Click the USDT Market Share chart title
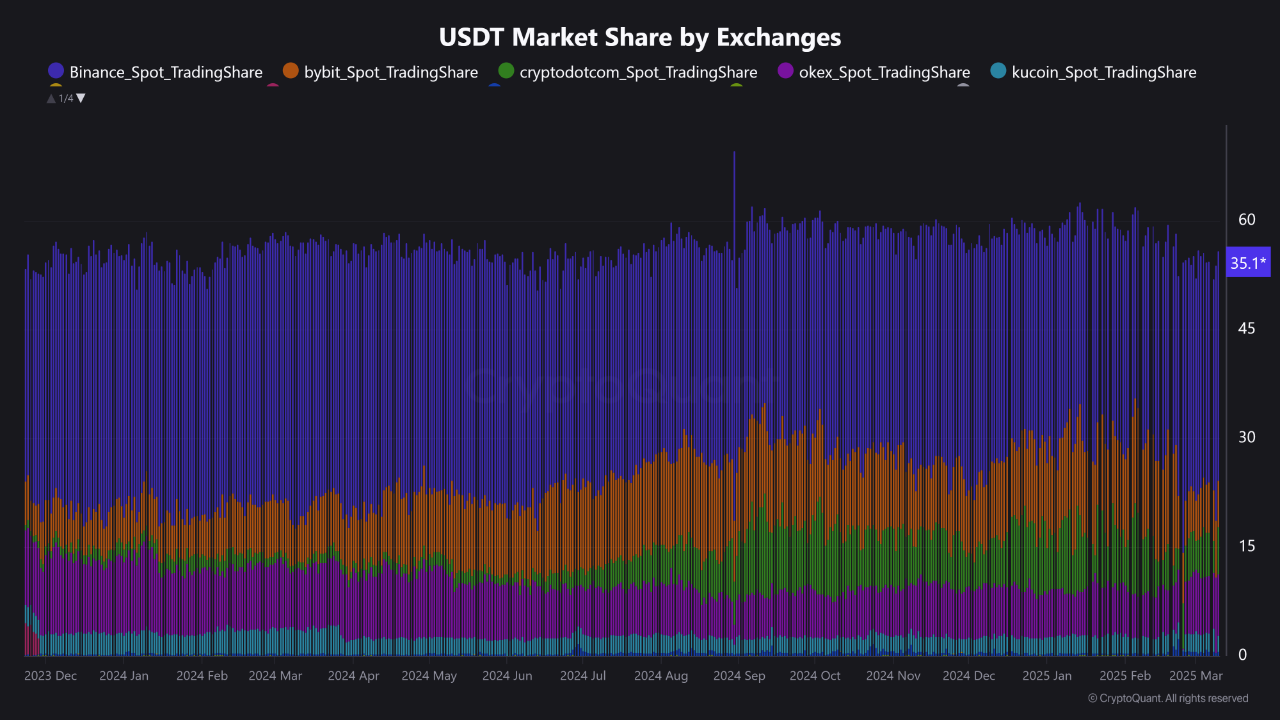The image size is (1280, 720). (639, 37)
